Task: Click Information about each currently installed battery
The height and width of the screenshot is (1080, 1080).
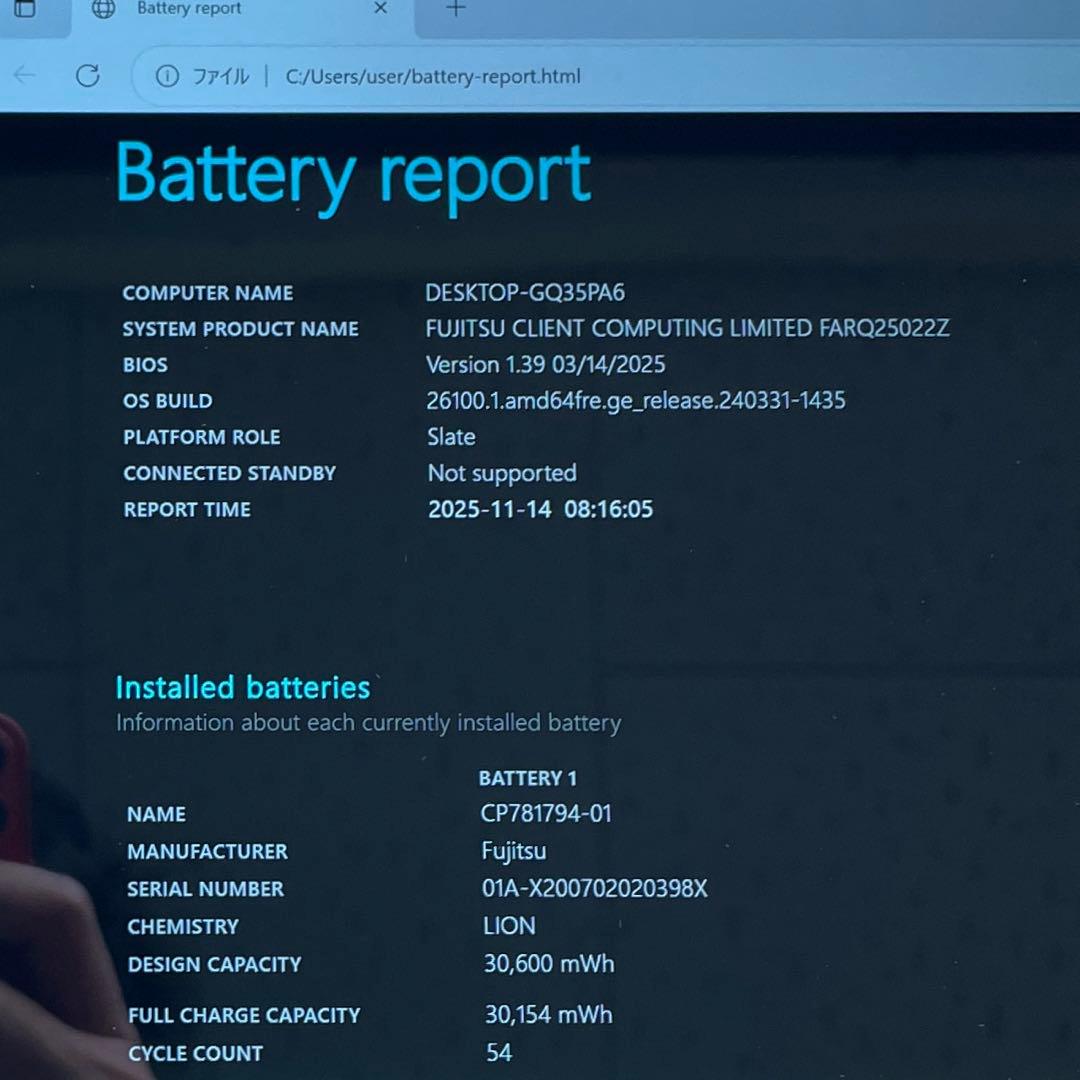Action: coord(368,723)
